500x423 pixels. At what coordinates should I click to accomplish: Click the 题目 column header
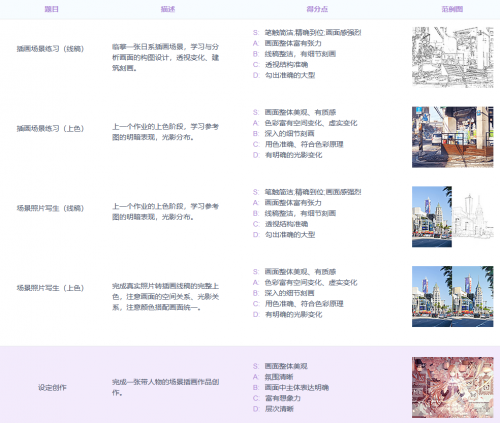[x=52, y=9]
